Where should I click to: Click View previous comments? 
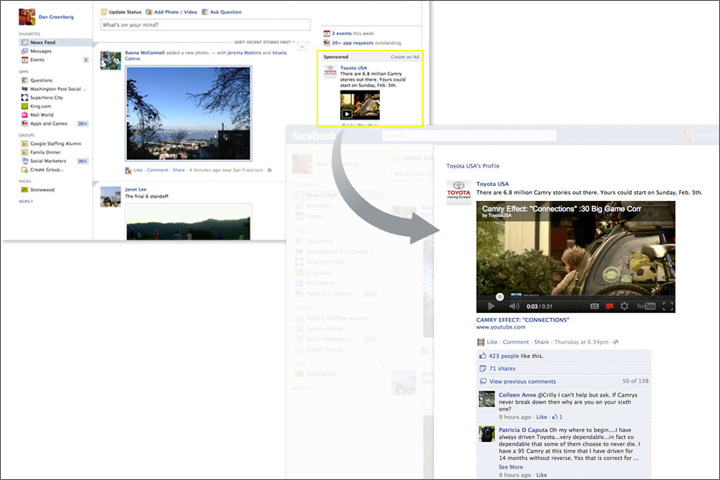(523, 381)
